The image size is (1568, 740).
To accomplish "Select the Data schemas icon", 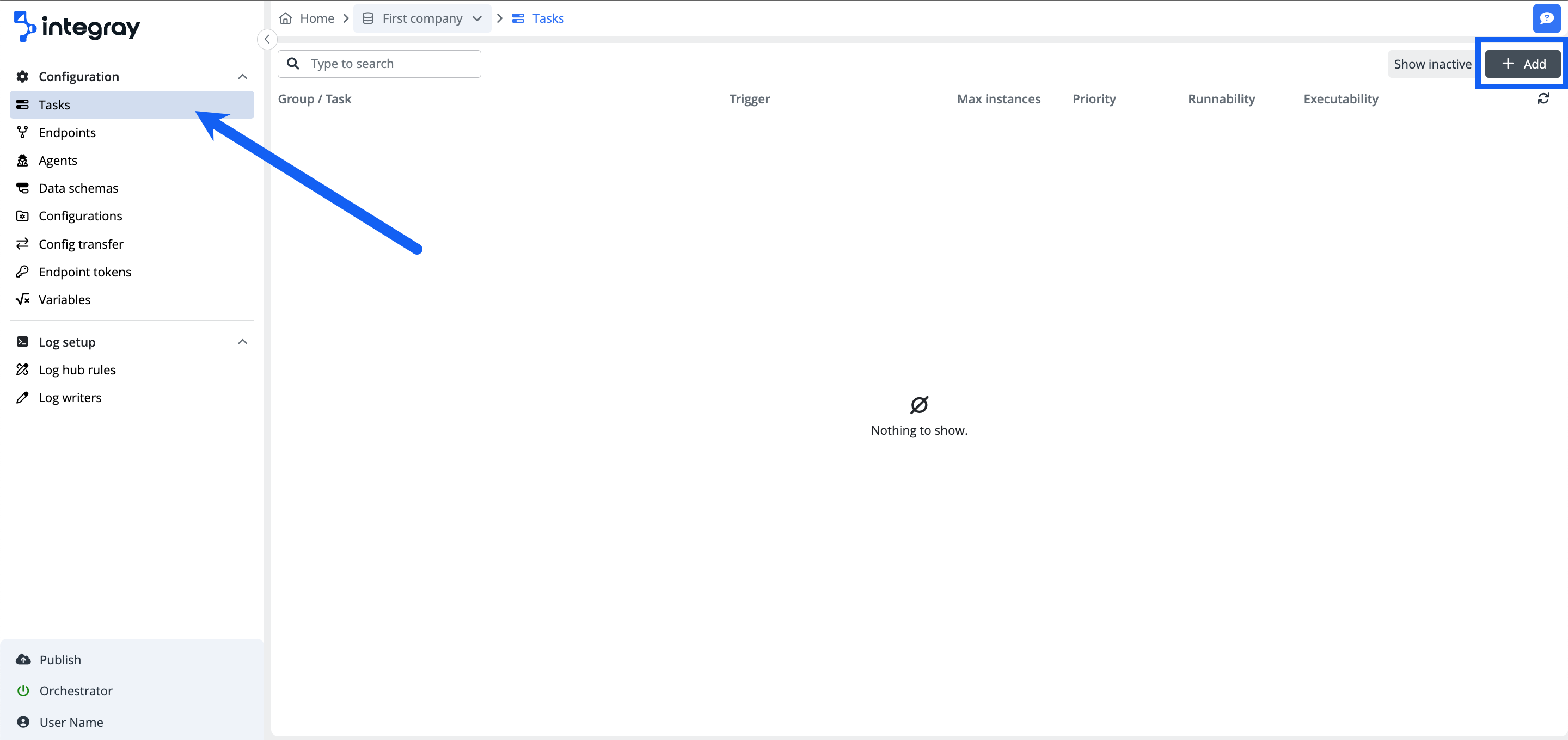I will 22,188.
